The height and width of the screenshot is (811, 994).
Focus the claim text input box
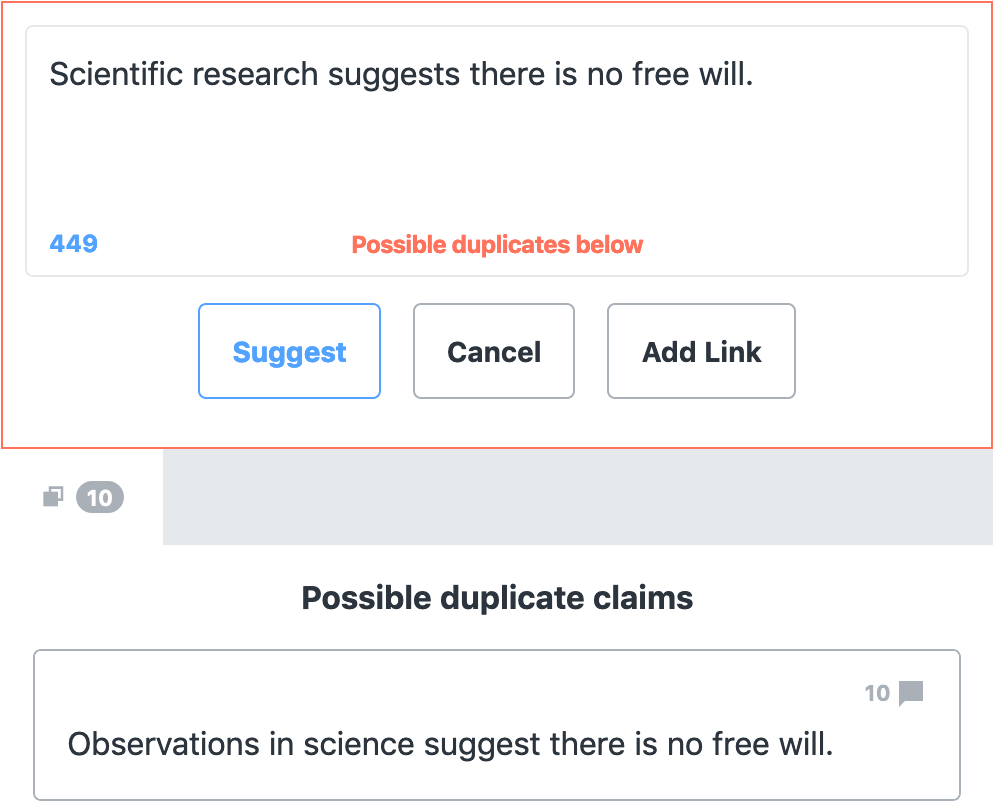pyautogui.click(x=497, y=151)
